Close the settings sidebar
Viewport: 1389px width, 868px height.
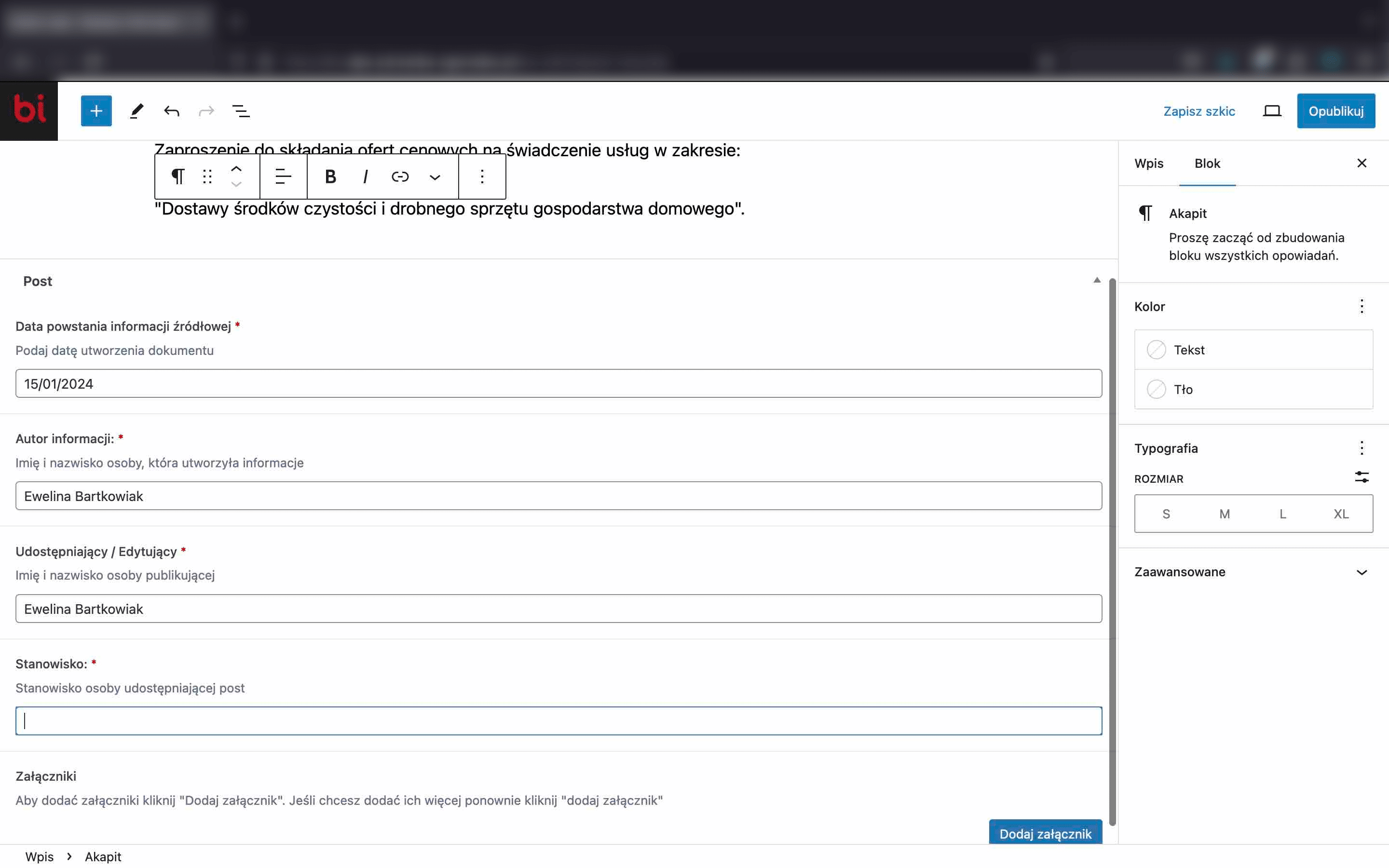[1362, 163]
